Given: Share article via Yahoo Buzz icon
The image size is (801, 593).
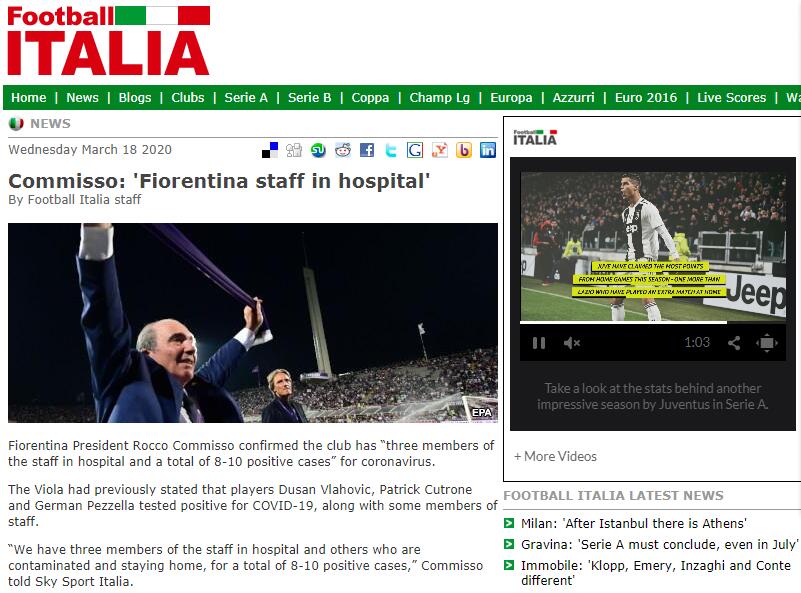Looking at the screenshot, I should (439, 150).
